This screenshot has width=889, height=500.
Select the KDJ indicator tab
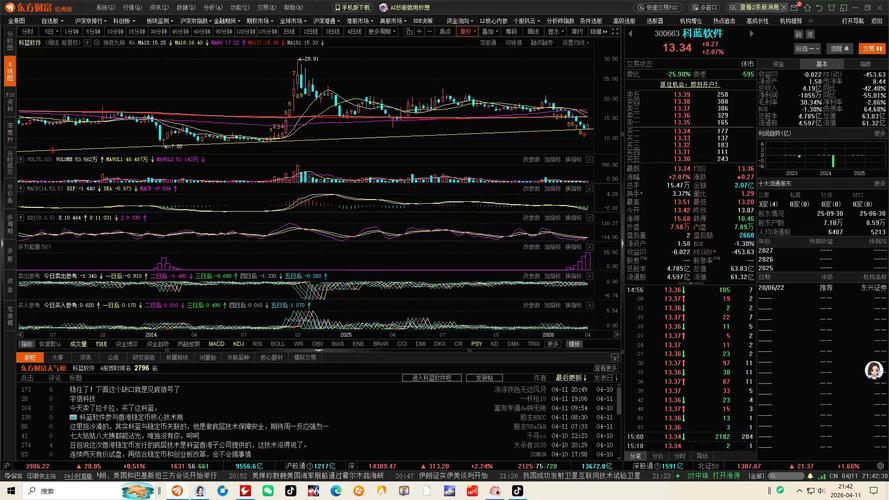(238, 344)
